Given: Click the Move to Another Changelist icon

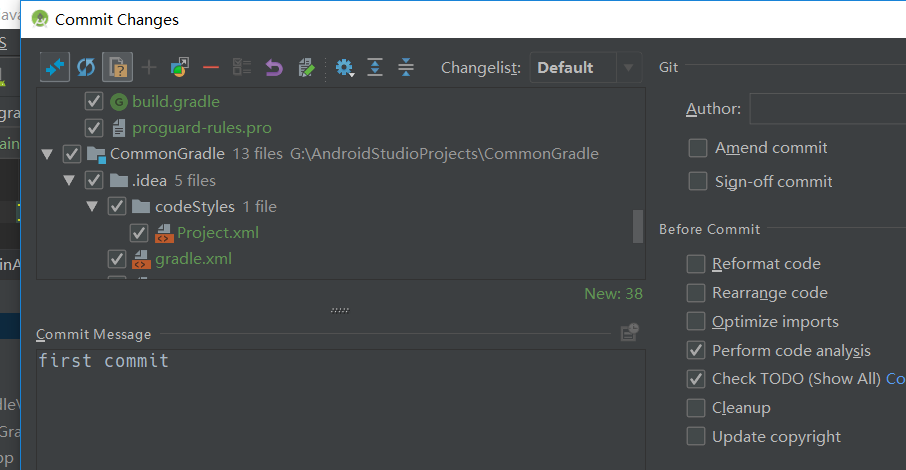Looking at the screenshot, I should (180, 68).
